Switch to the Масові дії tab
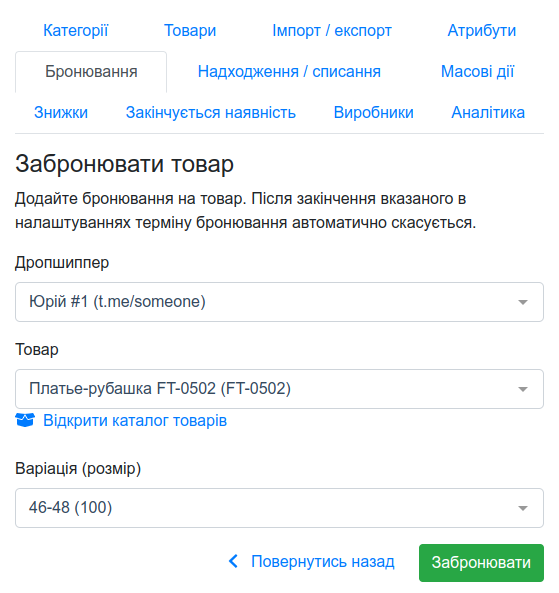Viewport: 559px width, 593px height. pyautogui.click(x=477, y=72)
